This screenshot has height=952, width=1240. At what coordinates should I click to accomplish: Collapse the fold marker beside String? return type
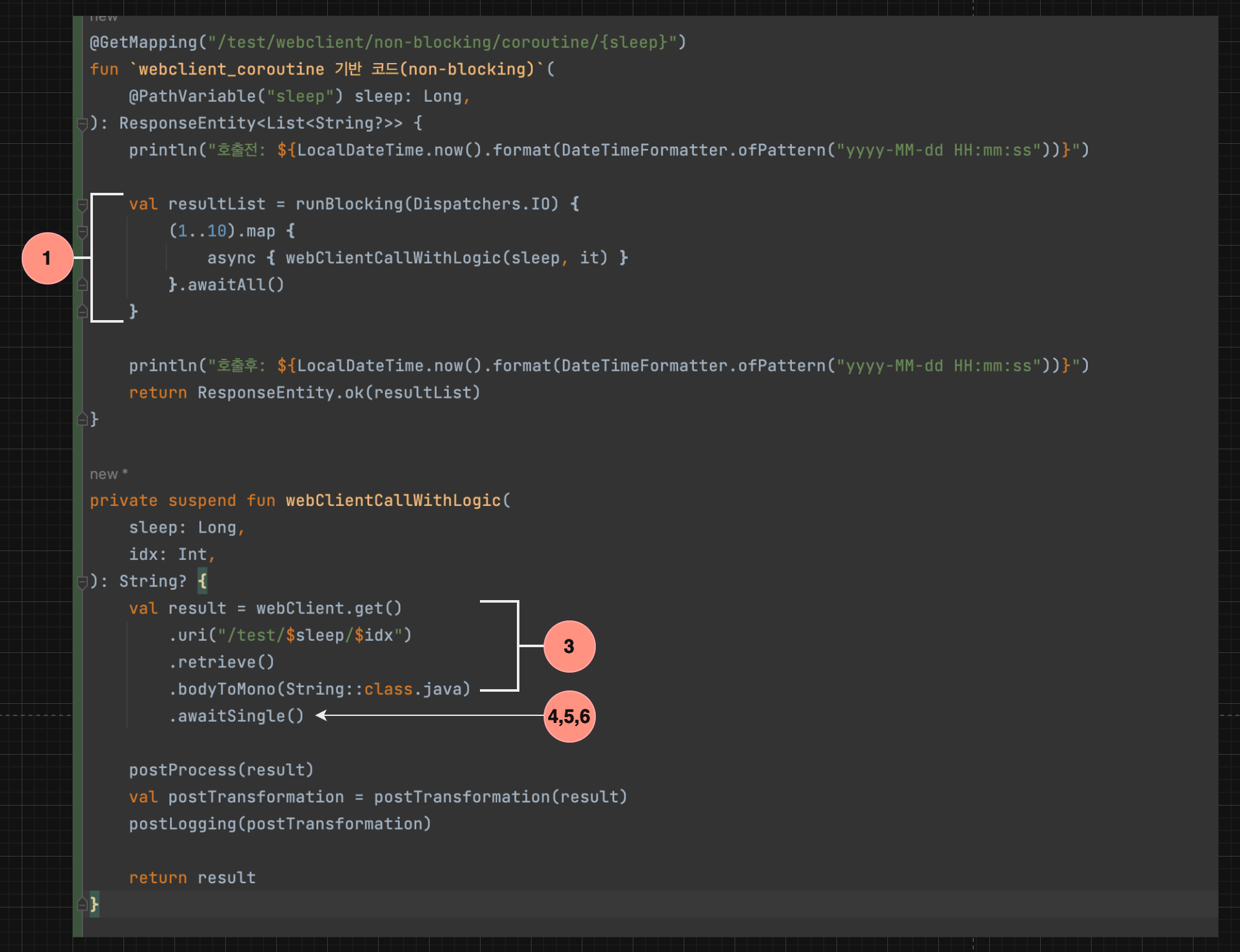tap(82, 582)
